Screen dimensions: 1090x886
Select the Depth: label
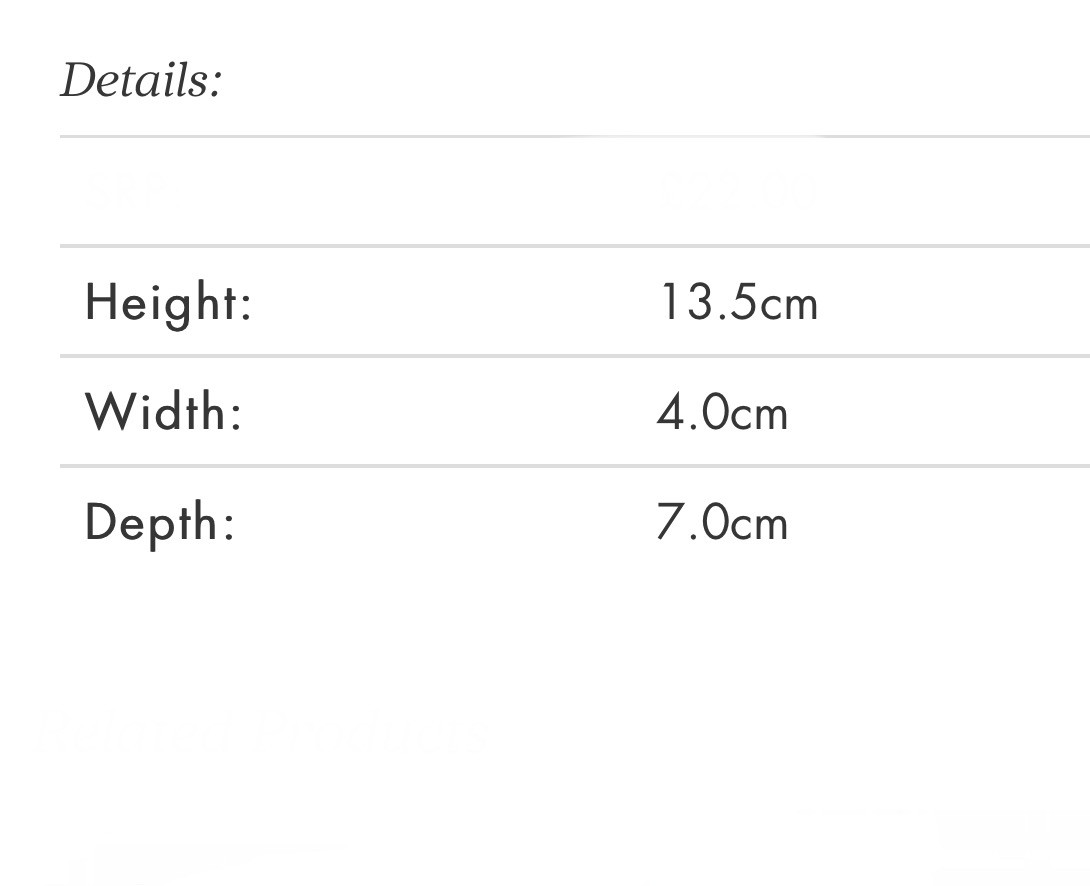pyautogui.click(x=160, y=523)
